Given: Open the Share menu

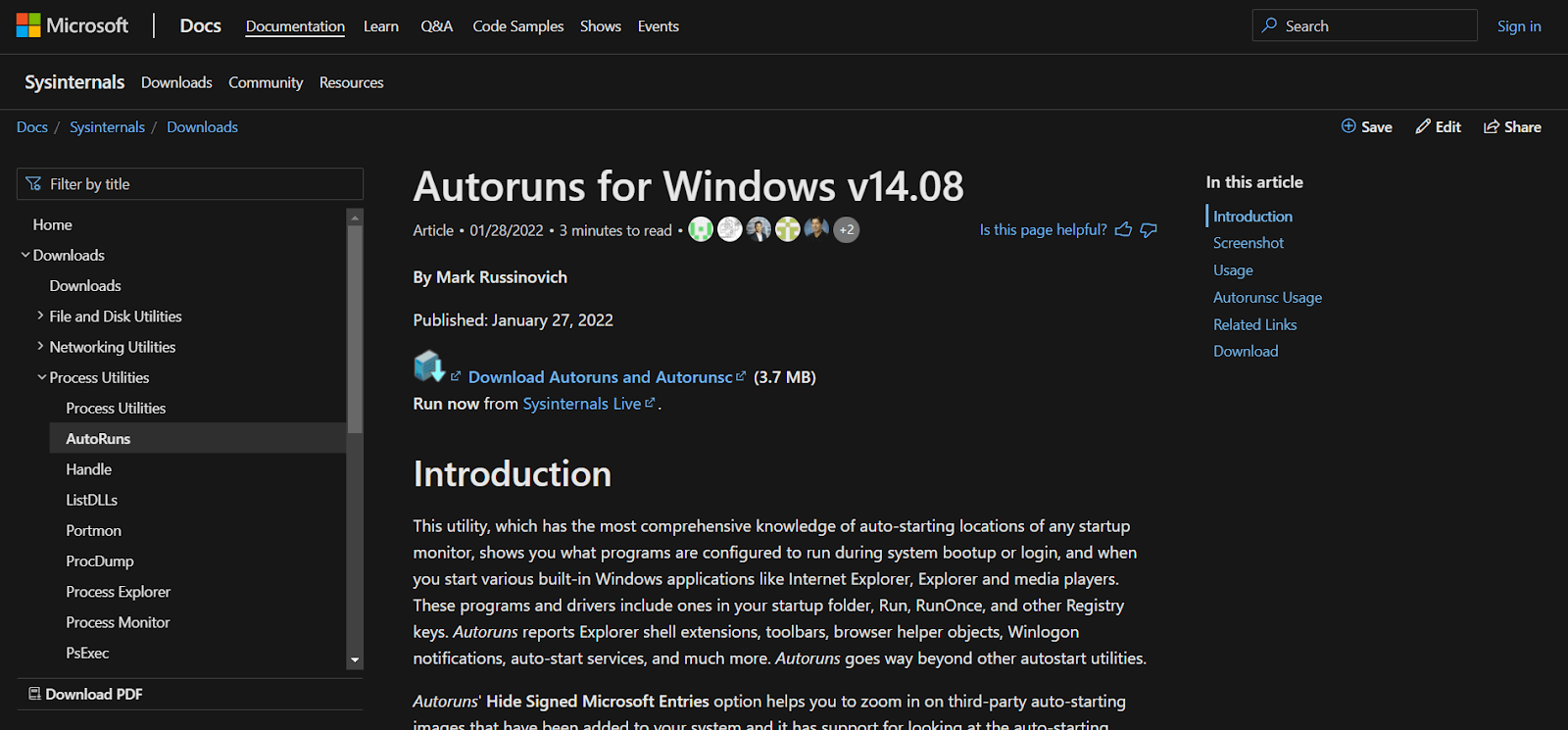Looking at the screenshot, I should 1512,126.
